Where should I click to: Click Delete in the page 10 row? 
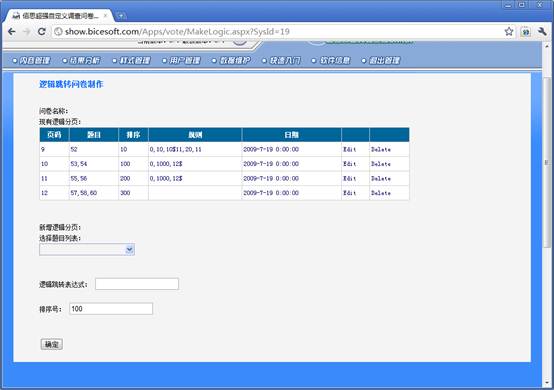click(x=381, y=164)
